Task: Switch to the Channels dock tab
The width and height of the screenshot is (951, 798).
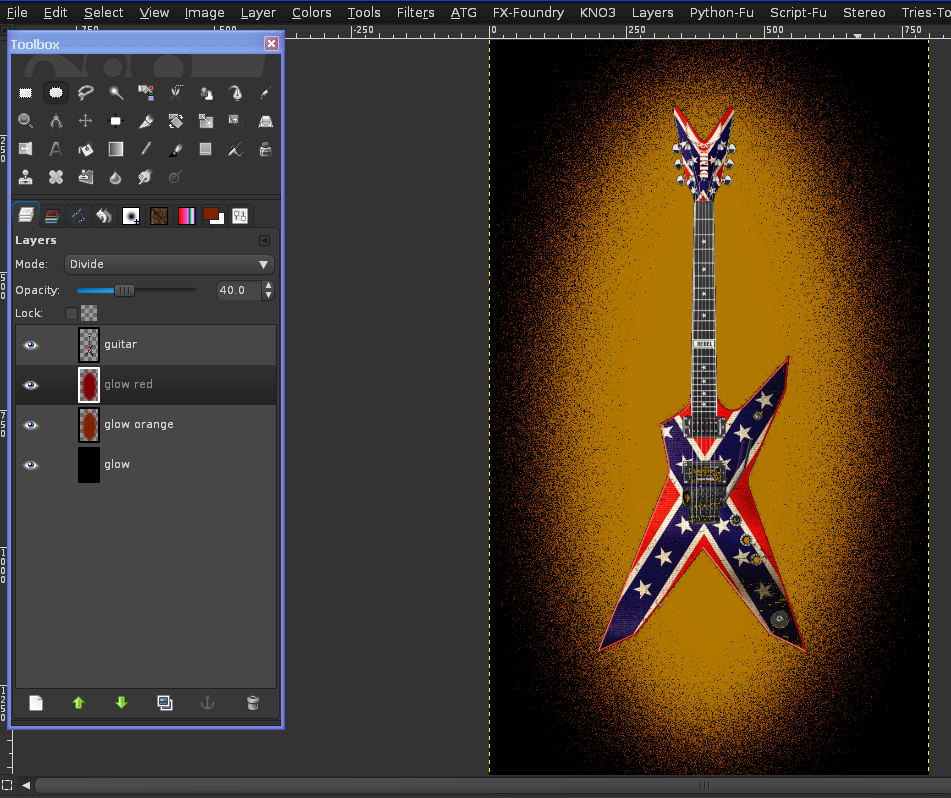Action: click(x=52, y=216)
